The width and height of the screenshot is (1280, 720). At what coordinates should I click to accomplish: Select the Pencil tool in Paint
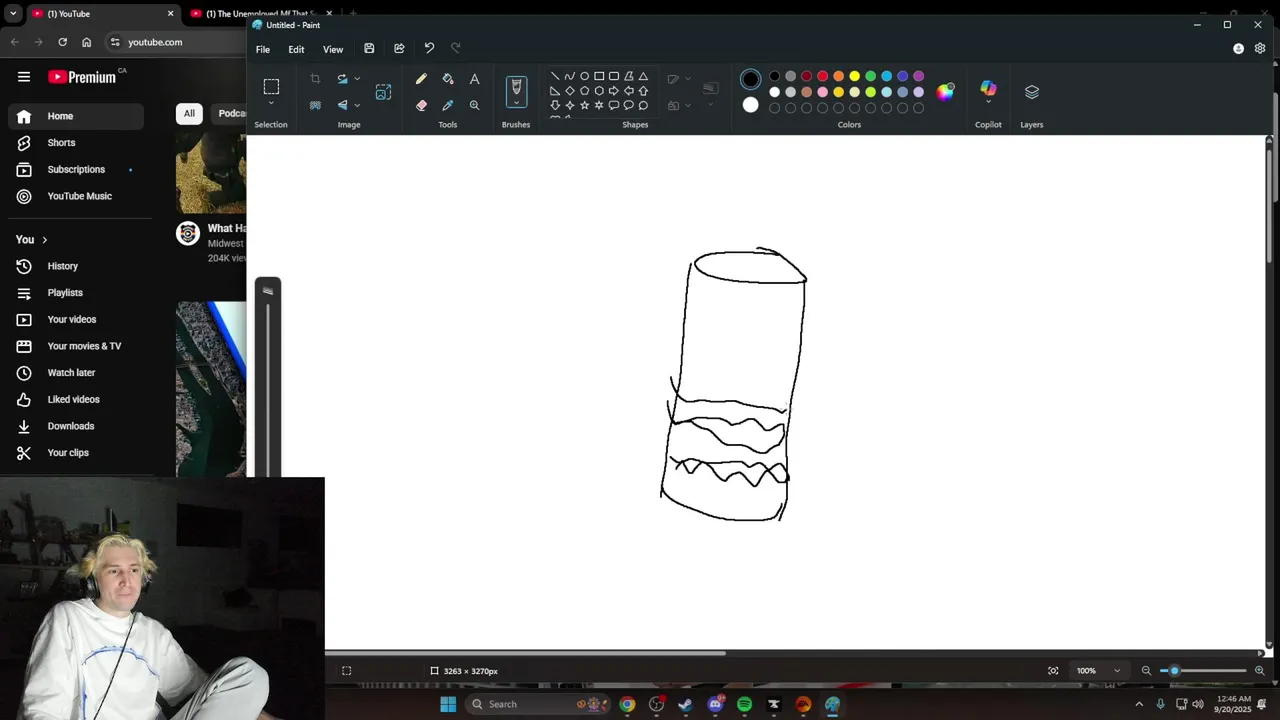coord(421,79)
